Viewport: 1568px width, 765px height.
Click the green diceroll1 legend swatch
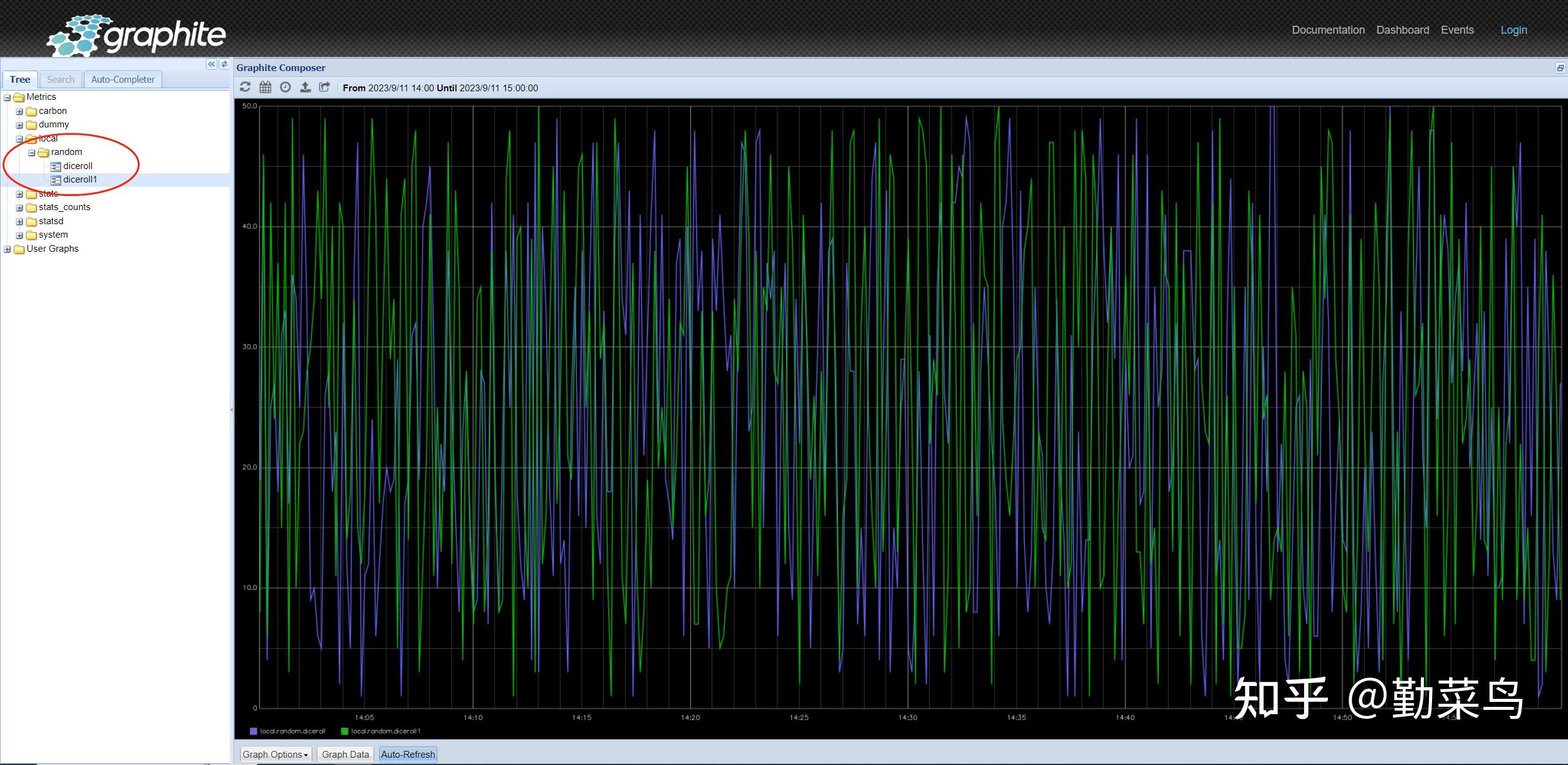click(344, 731)
